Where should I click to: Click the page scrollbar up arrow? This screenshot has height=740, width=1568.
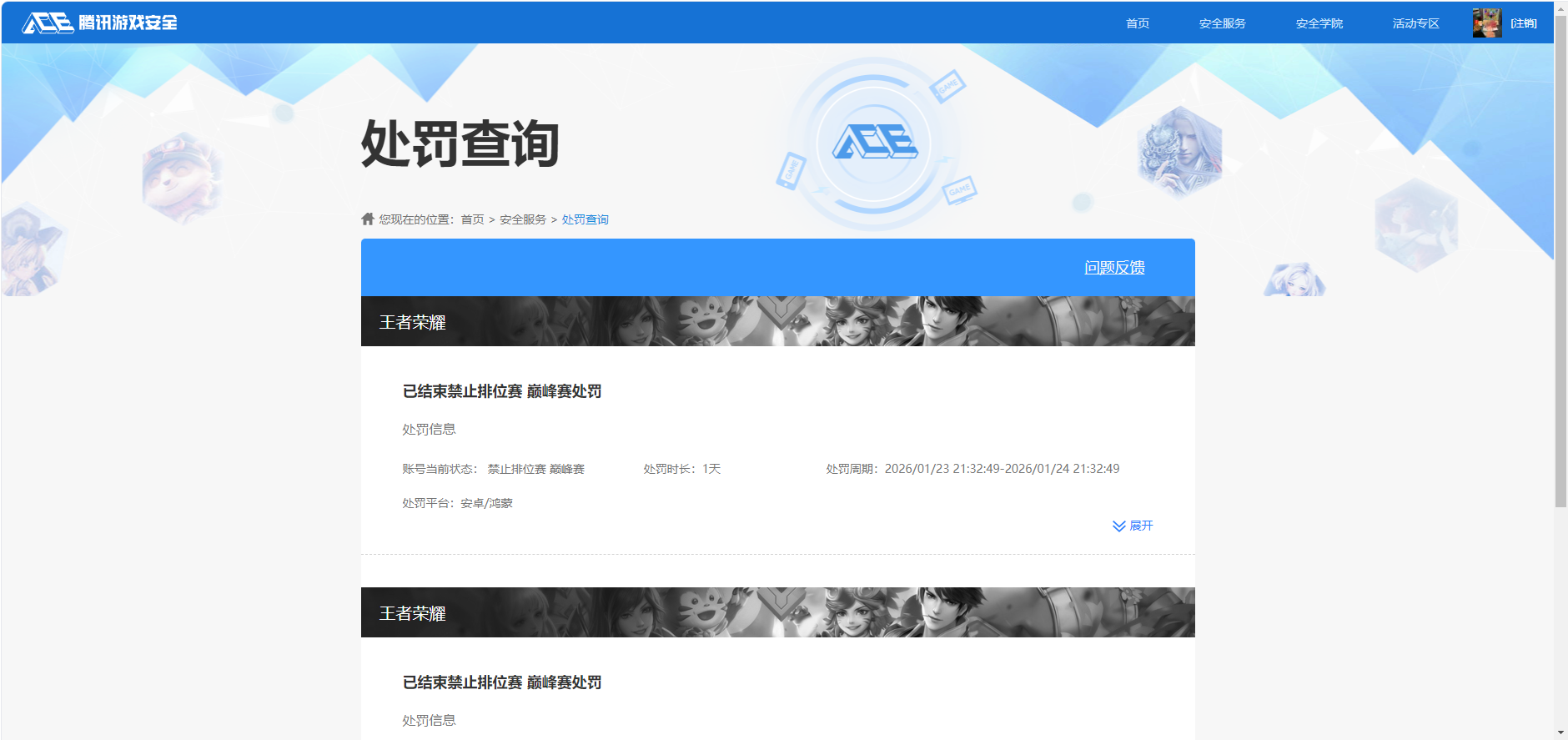point(1560,8)
